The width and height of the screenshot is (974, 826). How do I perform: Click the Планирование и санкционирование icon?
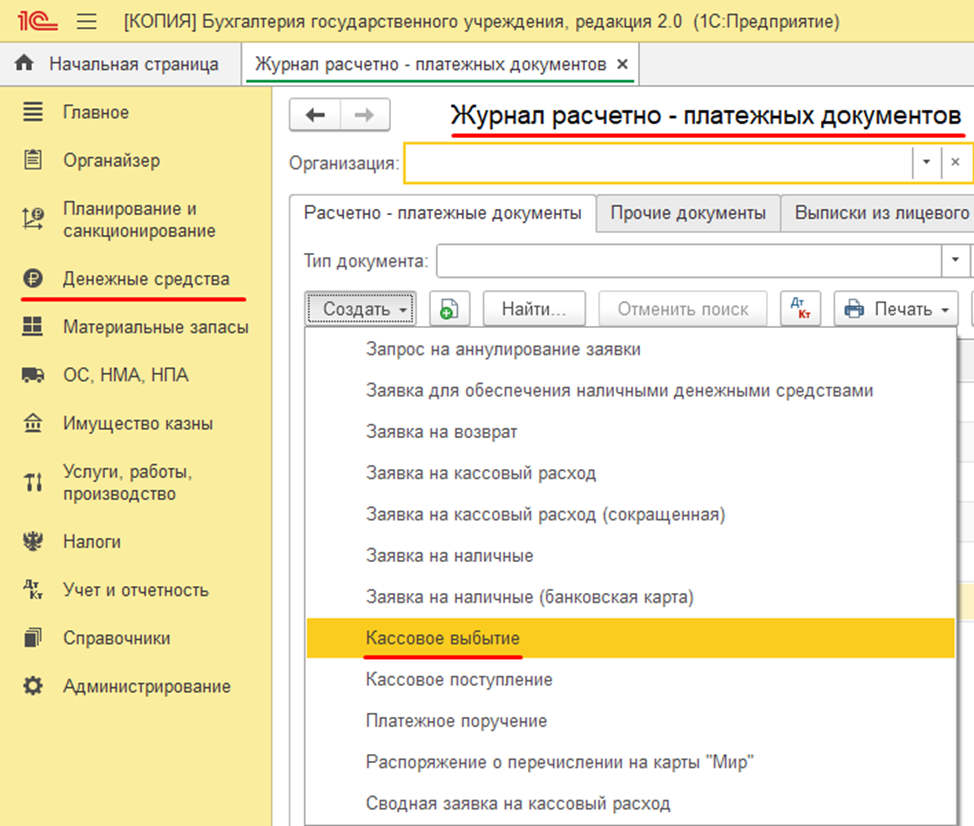tap(33, 219)
